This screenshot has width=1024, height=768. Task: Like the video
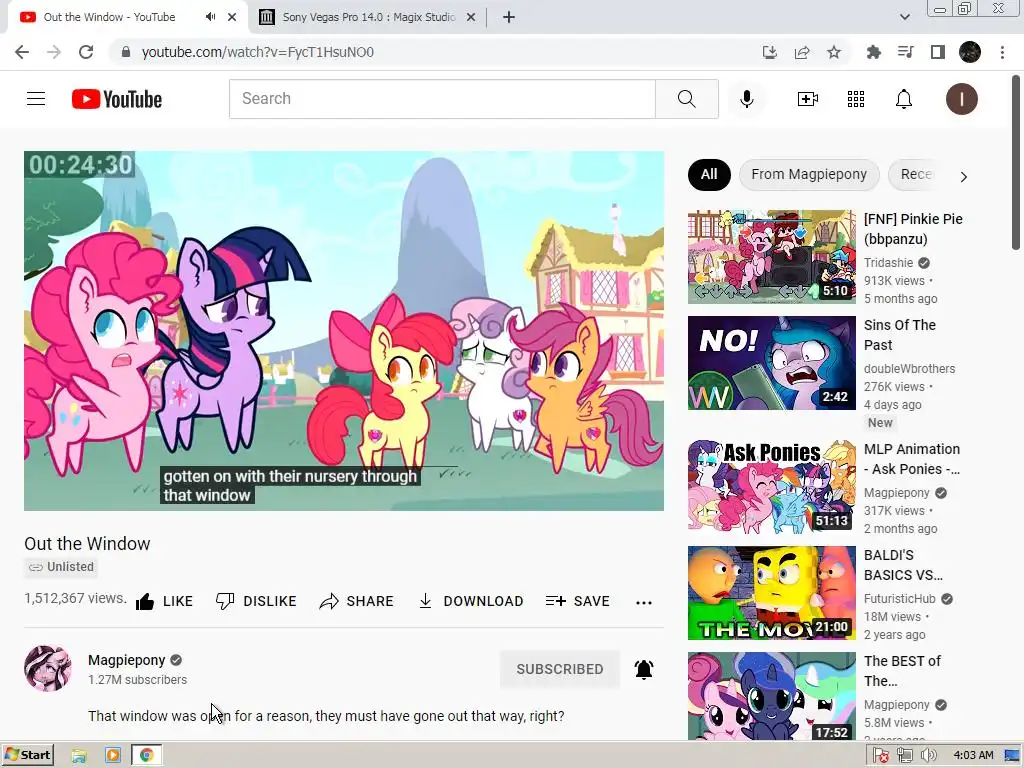[x=164, y=601]
